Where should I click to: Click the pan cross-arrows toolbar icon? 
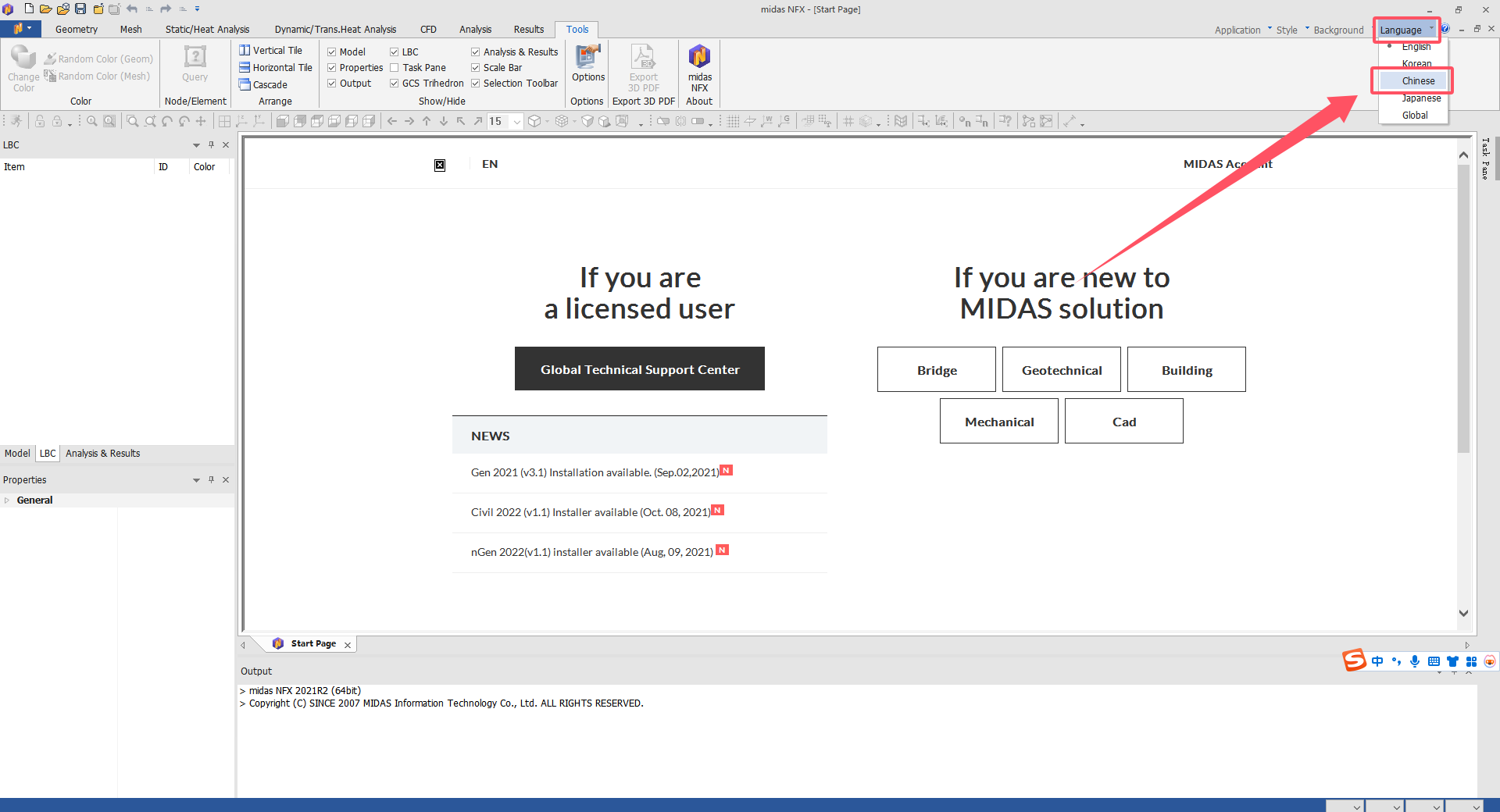pos(201,121)
